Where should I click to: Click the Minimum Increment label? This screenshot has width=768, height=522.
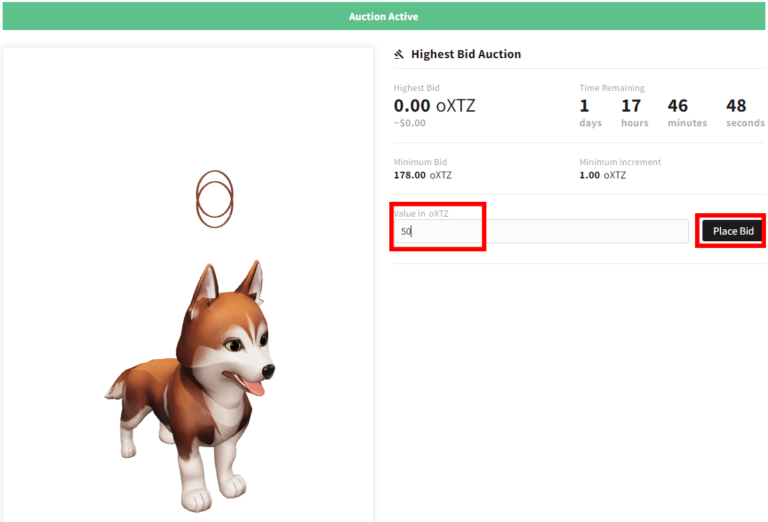pos(620,162)
